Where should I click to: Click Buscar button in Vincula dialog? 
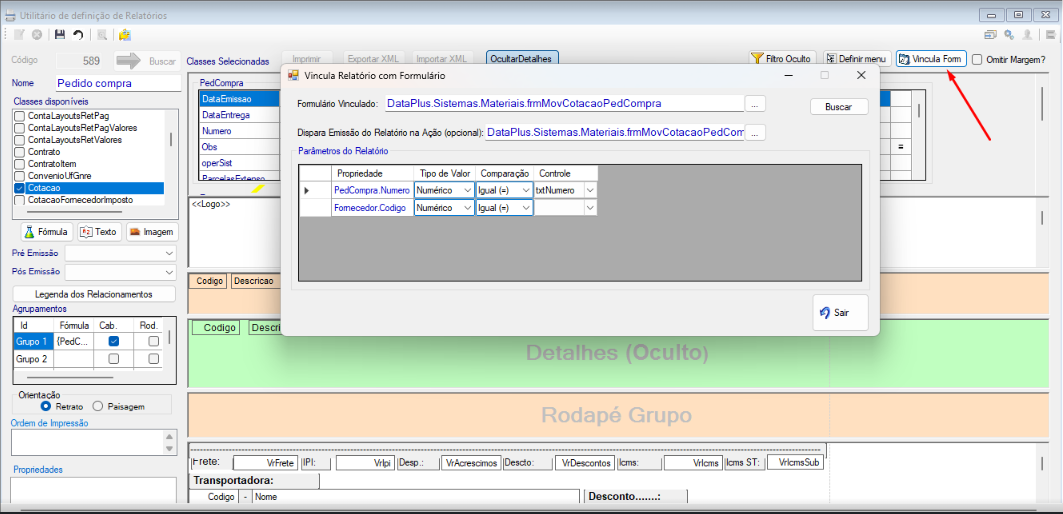click(839, 106)
